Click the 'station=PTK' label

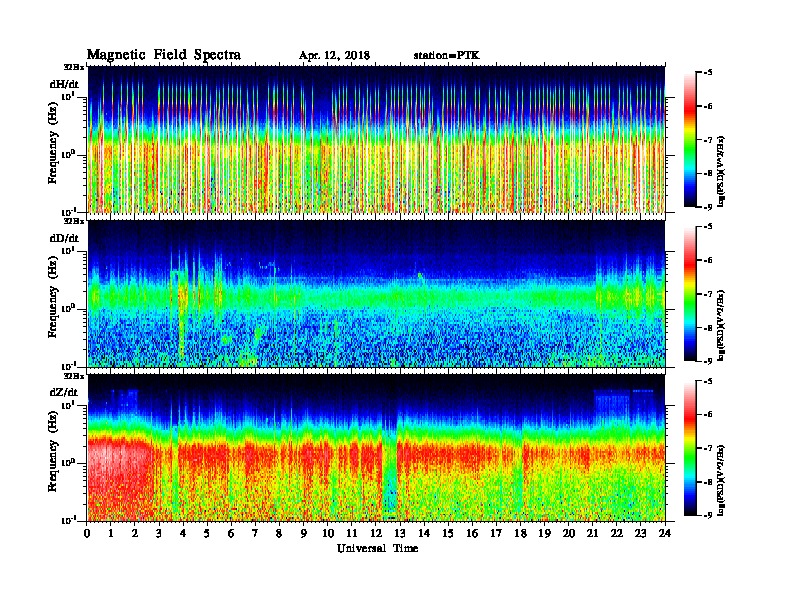pos(447,55)
